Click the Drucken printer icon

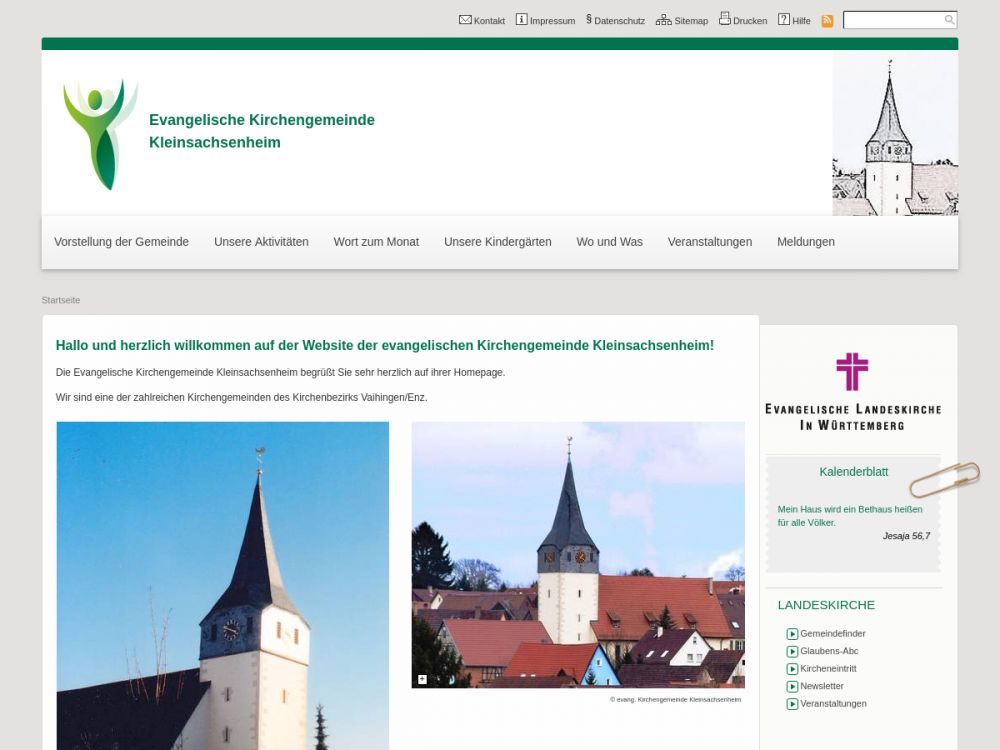tap(724, 19)
